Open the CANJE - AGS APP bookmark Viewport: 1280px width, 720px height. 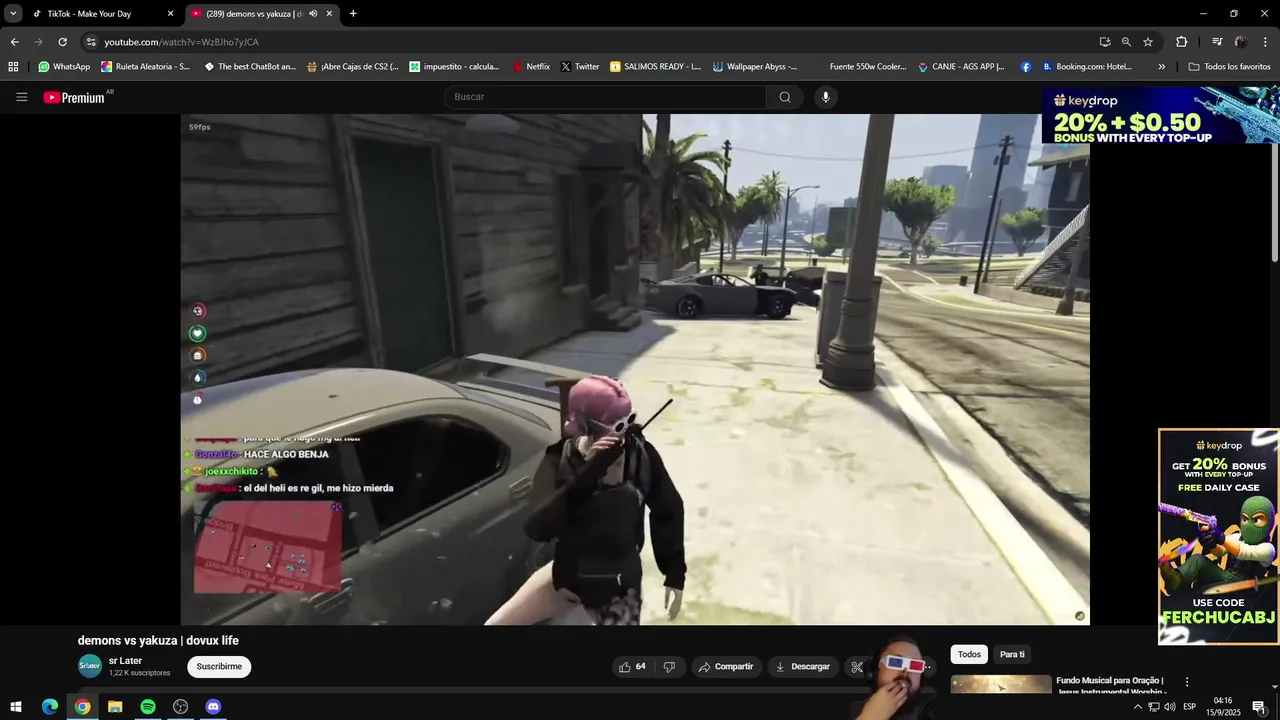(962, 67)
